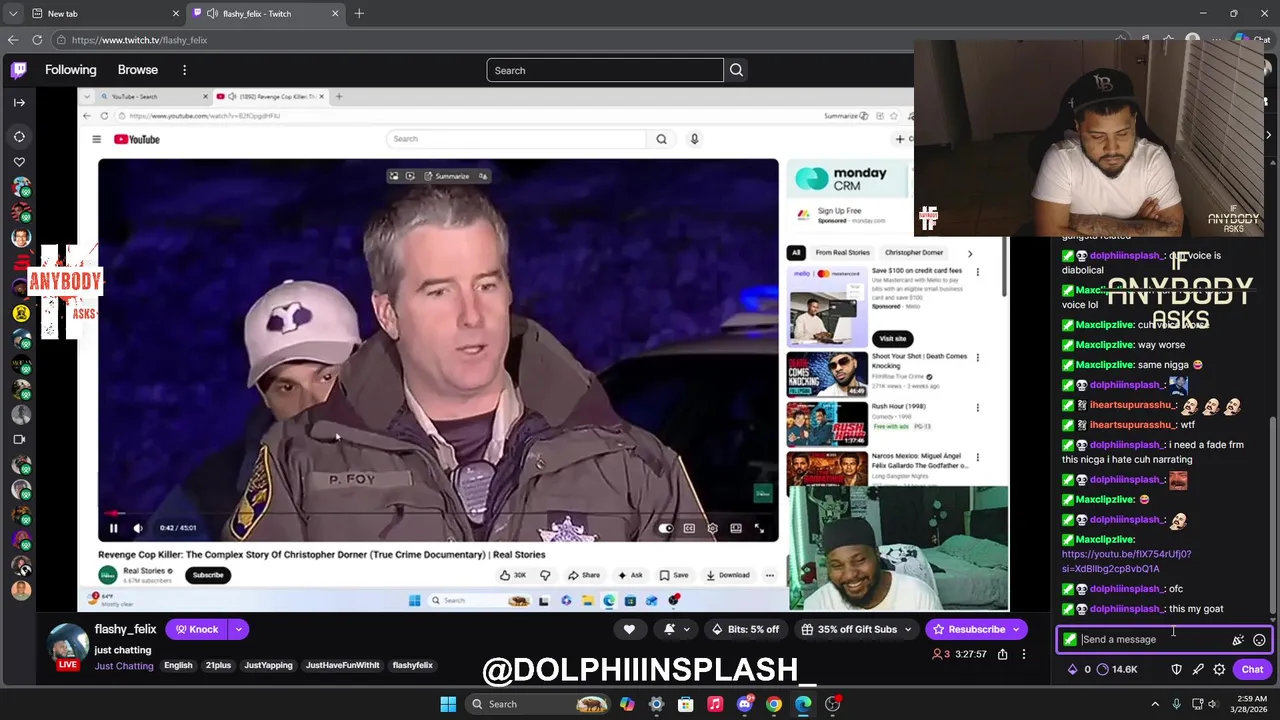Viewport: 1280px width, 720px height.
Task: Select the JustHaveFunWithIt tag
Action: (343, 666)
